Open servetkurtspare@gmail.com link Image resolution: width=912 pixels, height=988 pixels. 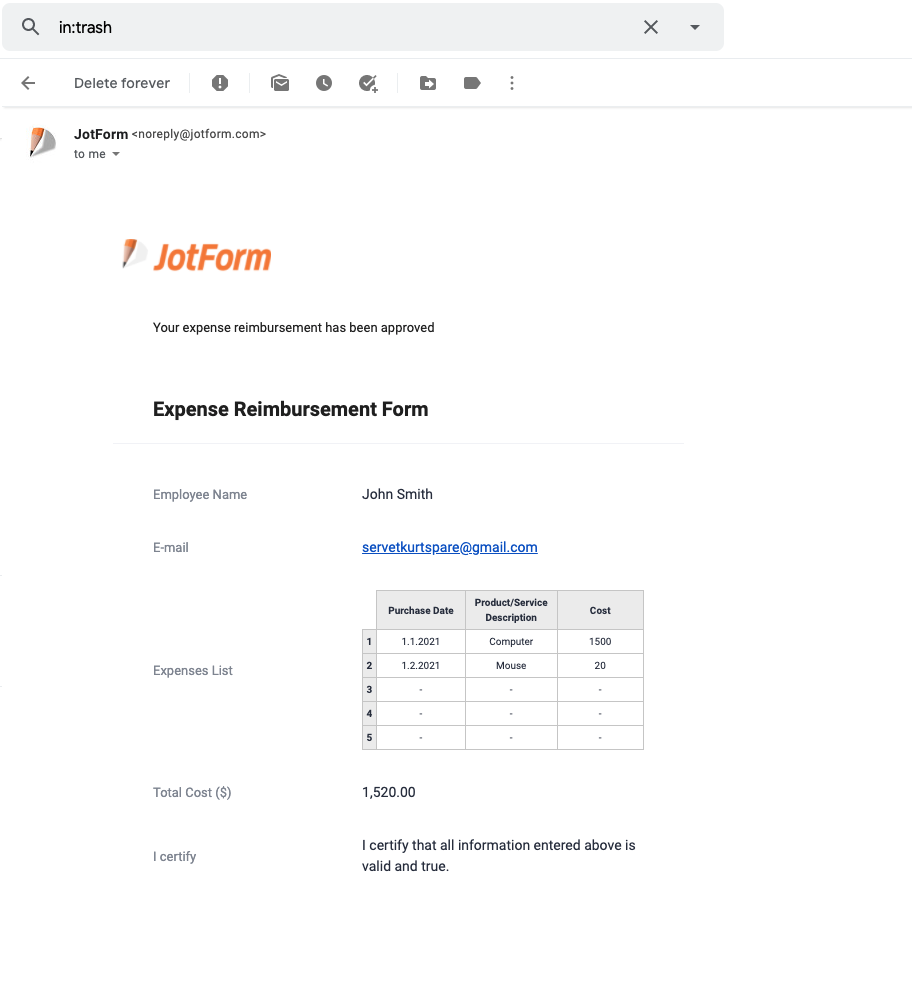pyautogui.click(x=449, y=547)
